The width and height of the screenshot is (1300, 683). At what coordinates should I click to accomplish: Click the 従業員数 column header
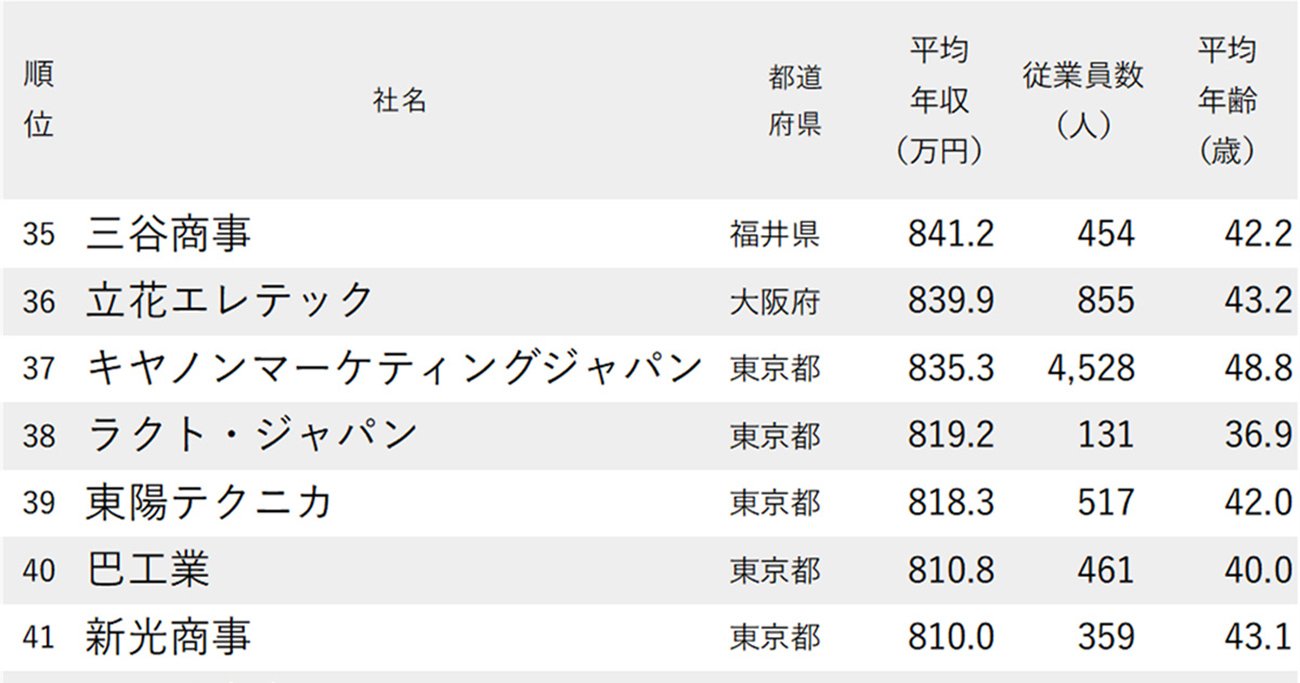[x=1083, y=100]
